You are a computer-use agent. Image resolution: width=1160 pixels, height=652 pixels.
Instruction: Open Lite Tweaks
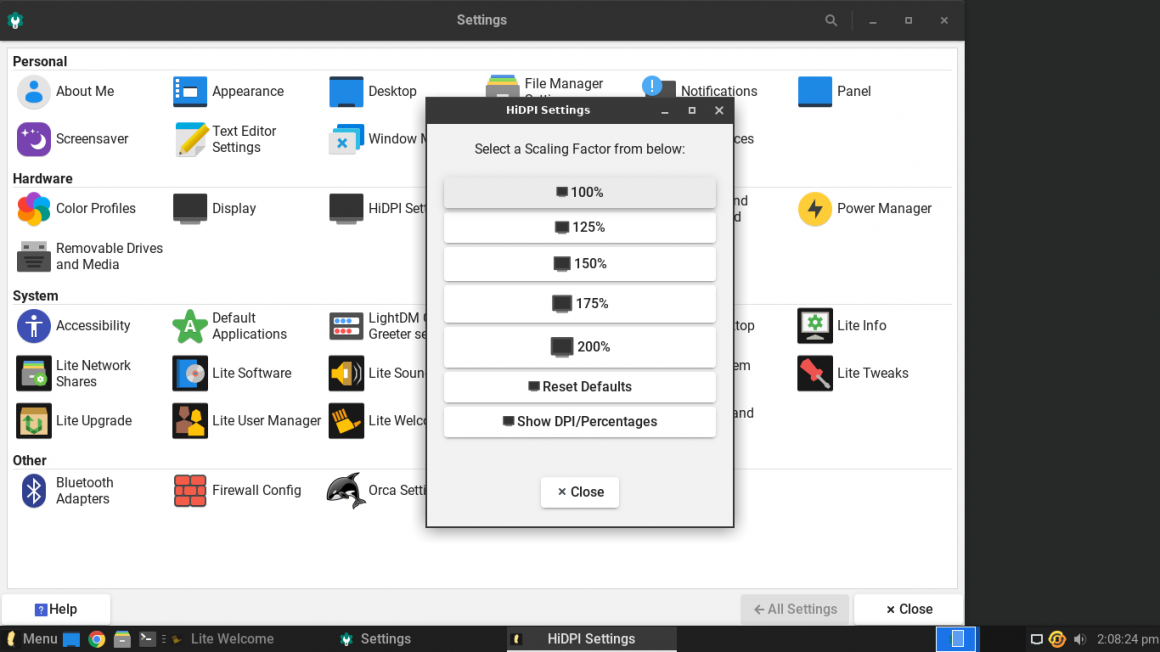point(871,373)
